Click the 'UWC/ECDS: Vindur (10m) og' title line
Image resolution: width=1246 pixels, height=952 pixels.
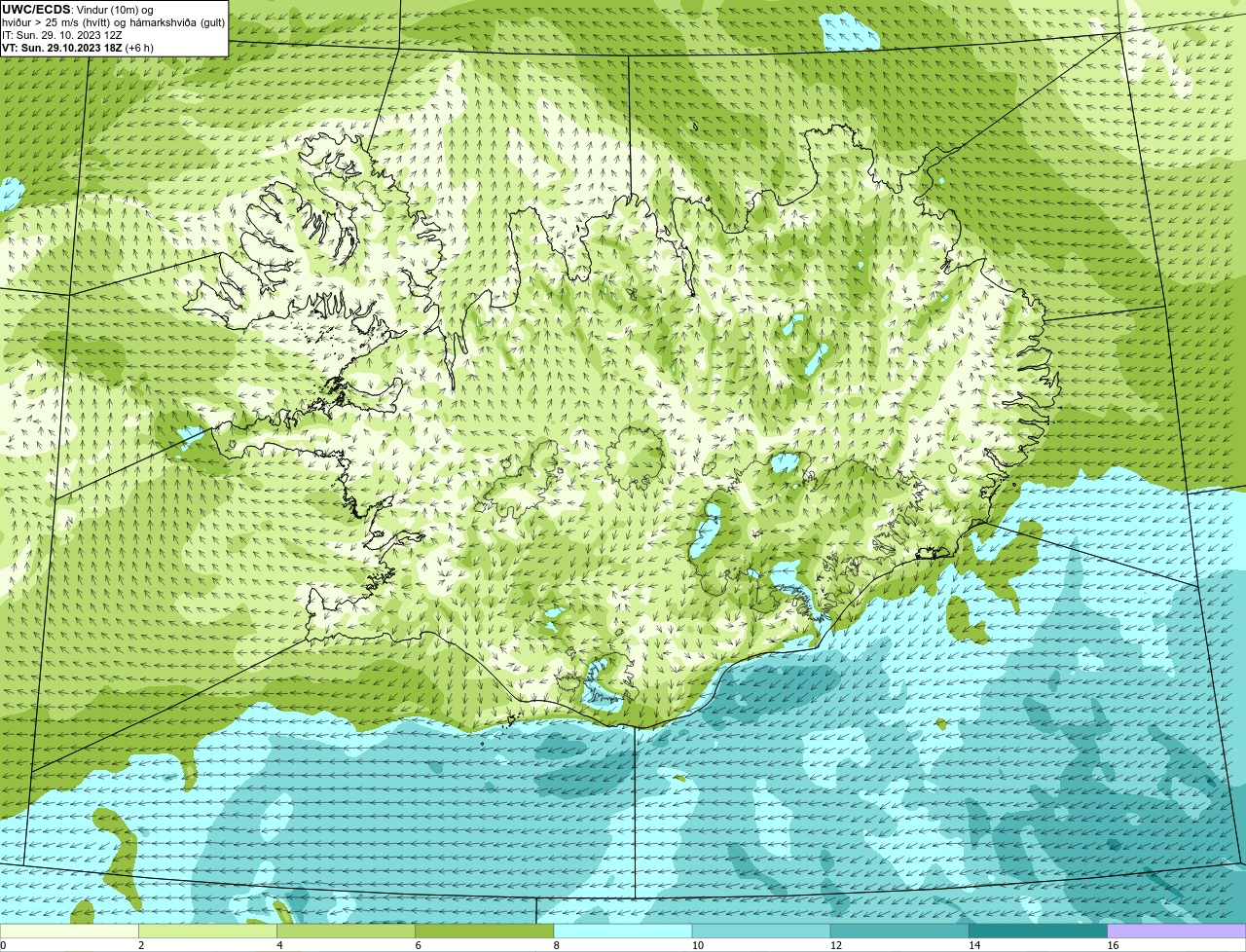78,10
